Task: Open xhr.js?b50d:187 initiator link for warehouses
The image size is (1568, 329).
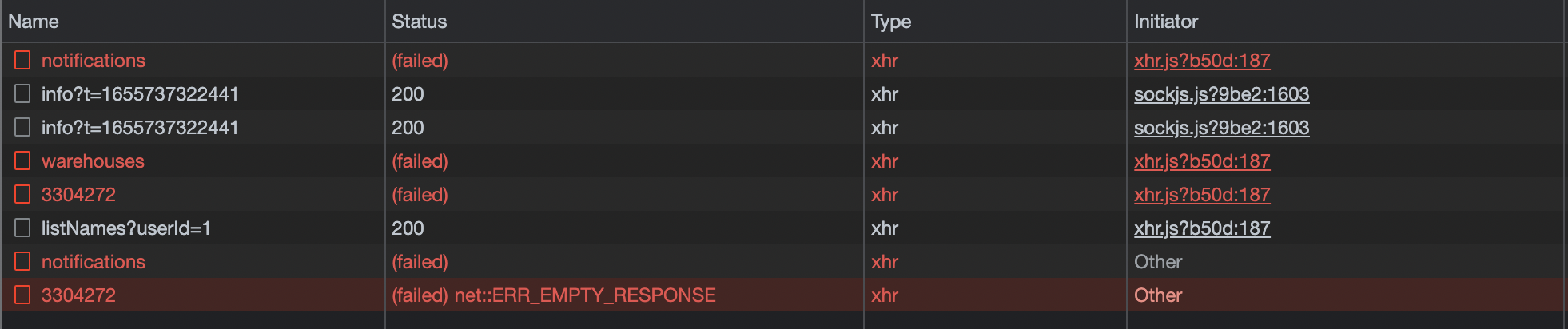Action: (x=1202, y=161)
